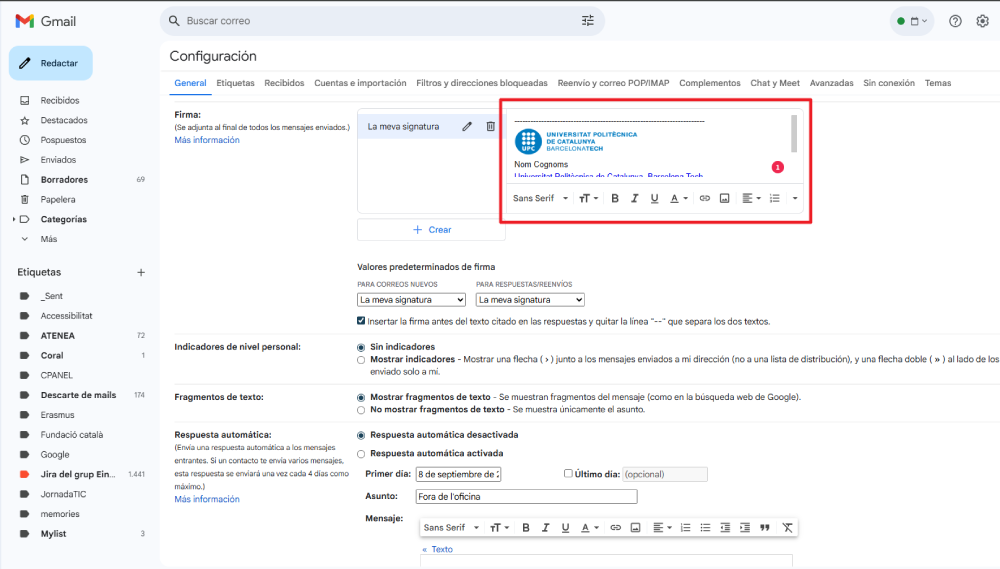Open Filtros y direcciones bloqueadas tab
The image size is (1000, 569).
click(x=481, y=83)
